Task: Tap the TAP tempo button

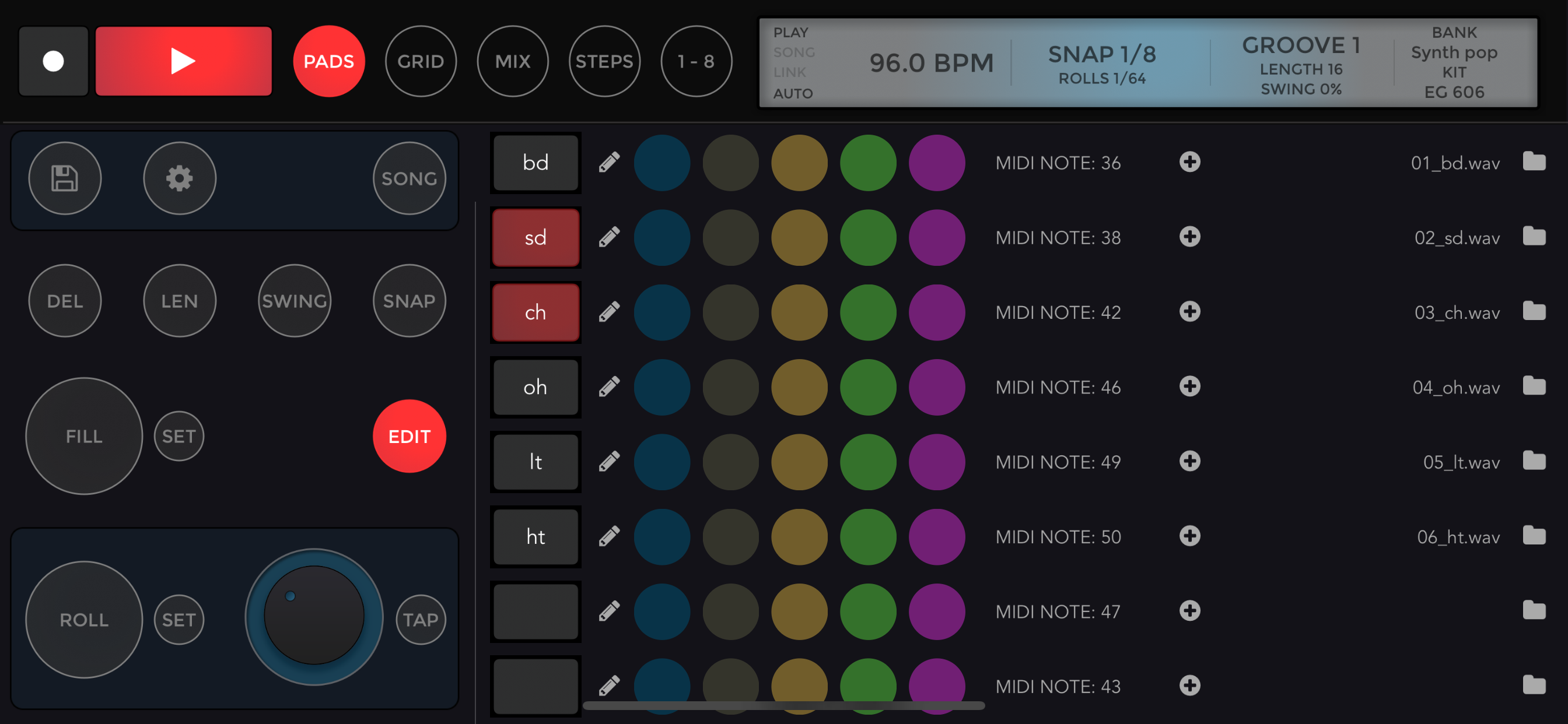Action: [421, 618]
